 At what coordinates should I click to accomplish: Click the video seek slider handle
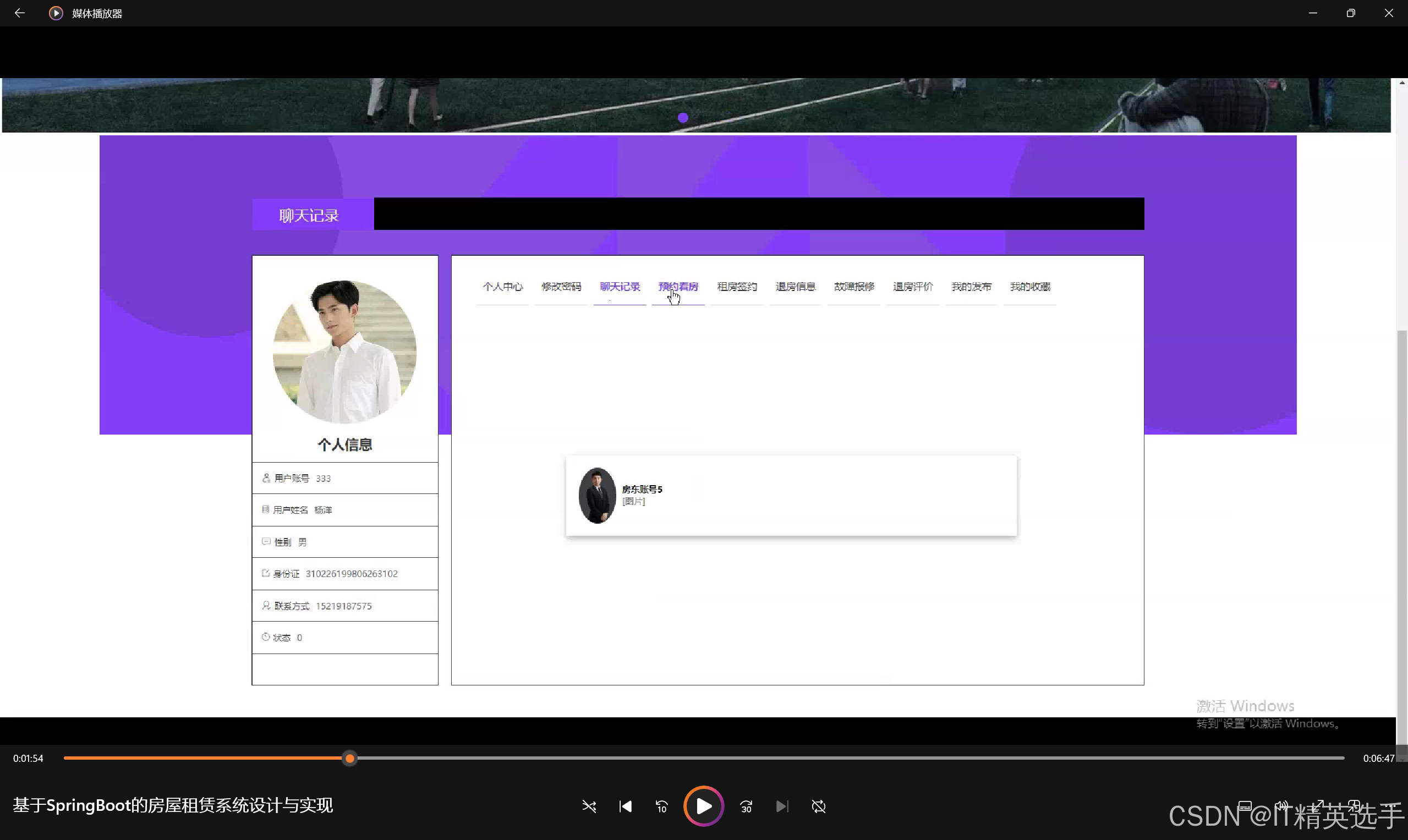350,758
